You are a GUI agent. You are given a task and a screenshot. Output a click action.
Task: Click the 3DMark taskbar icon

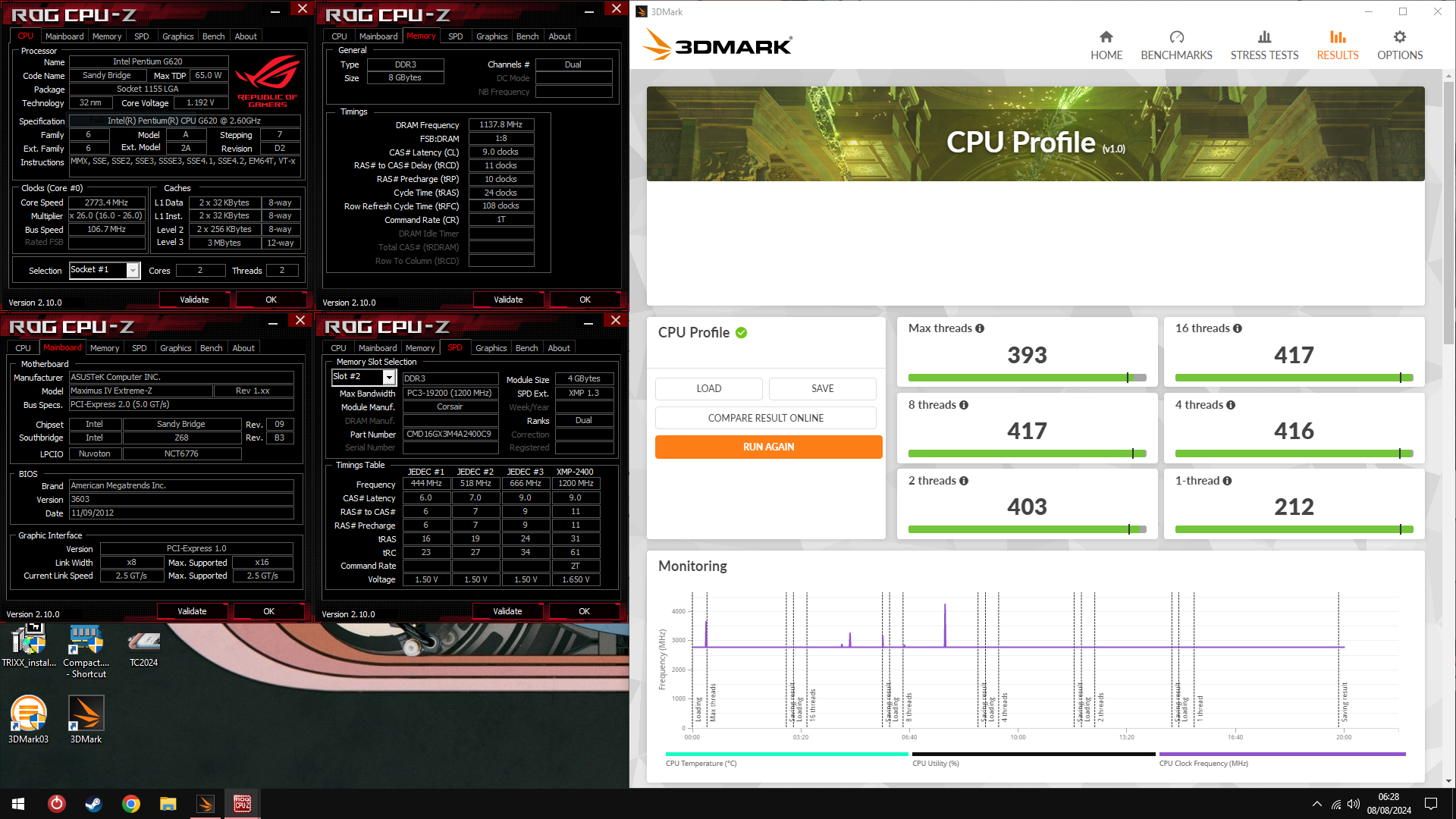(205, 804)
